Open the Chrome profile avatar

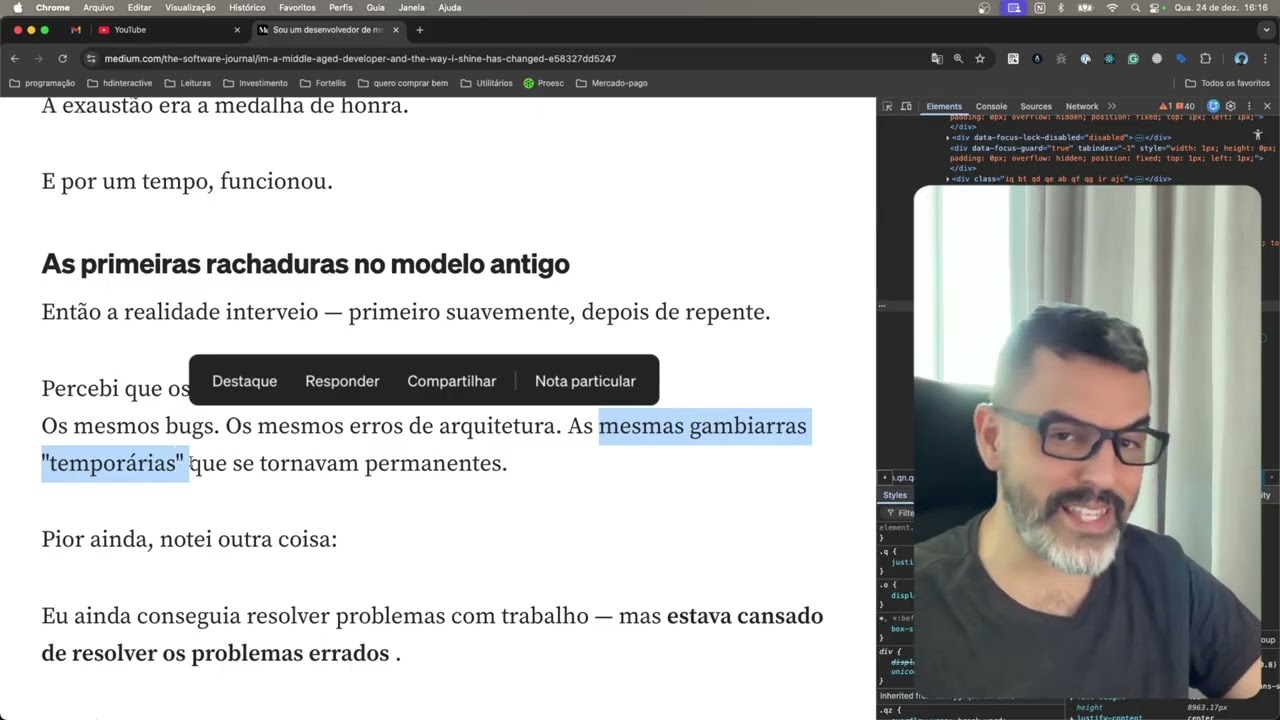click(1241, 59)
